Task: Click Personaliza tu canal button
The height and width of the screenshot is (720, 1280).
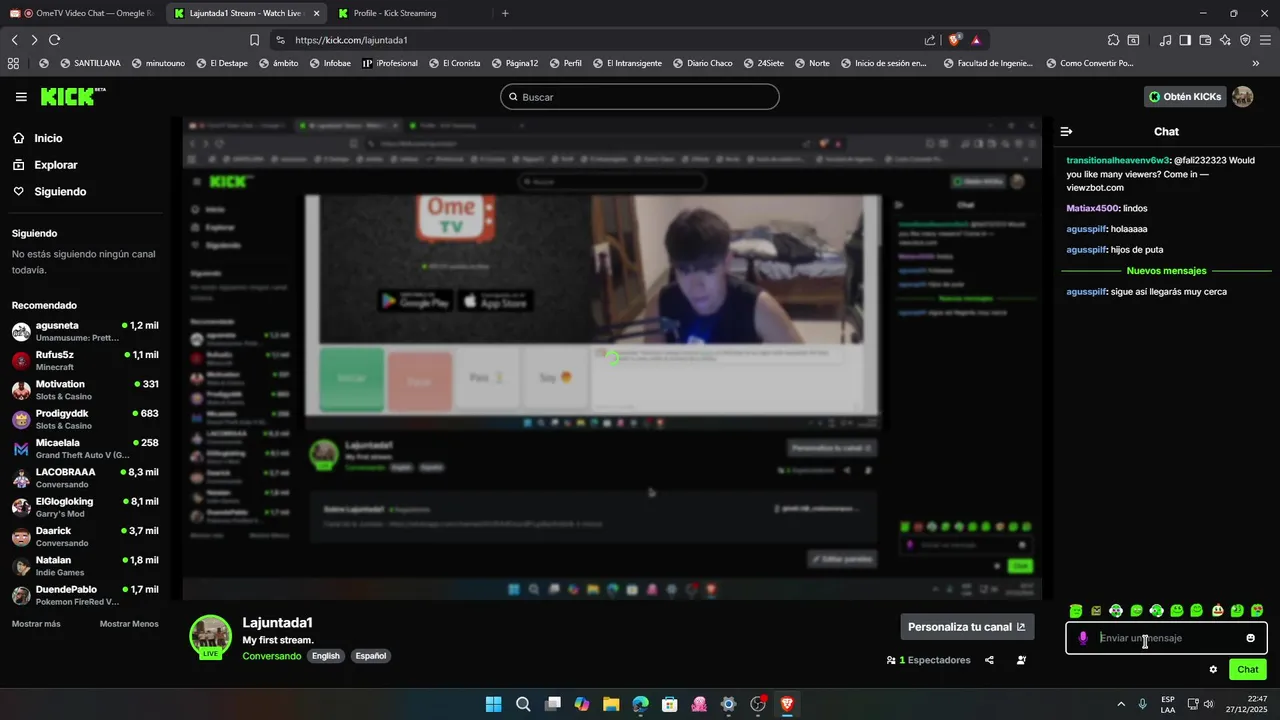Action: [x=967, y=627]
